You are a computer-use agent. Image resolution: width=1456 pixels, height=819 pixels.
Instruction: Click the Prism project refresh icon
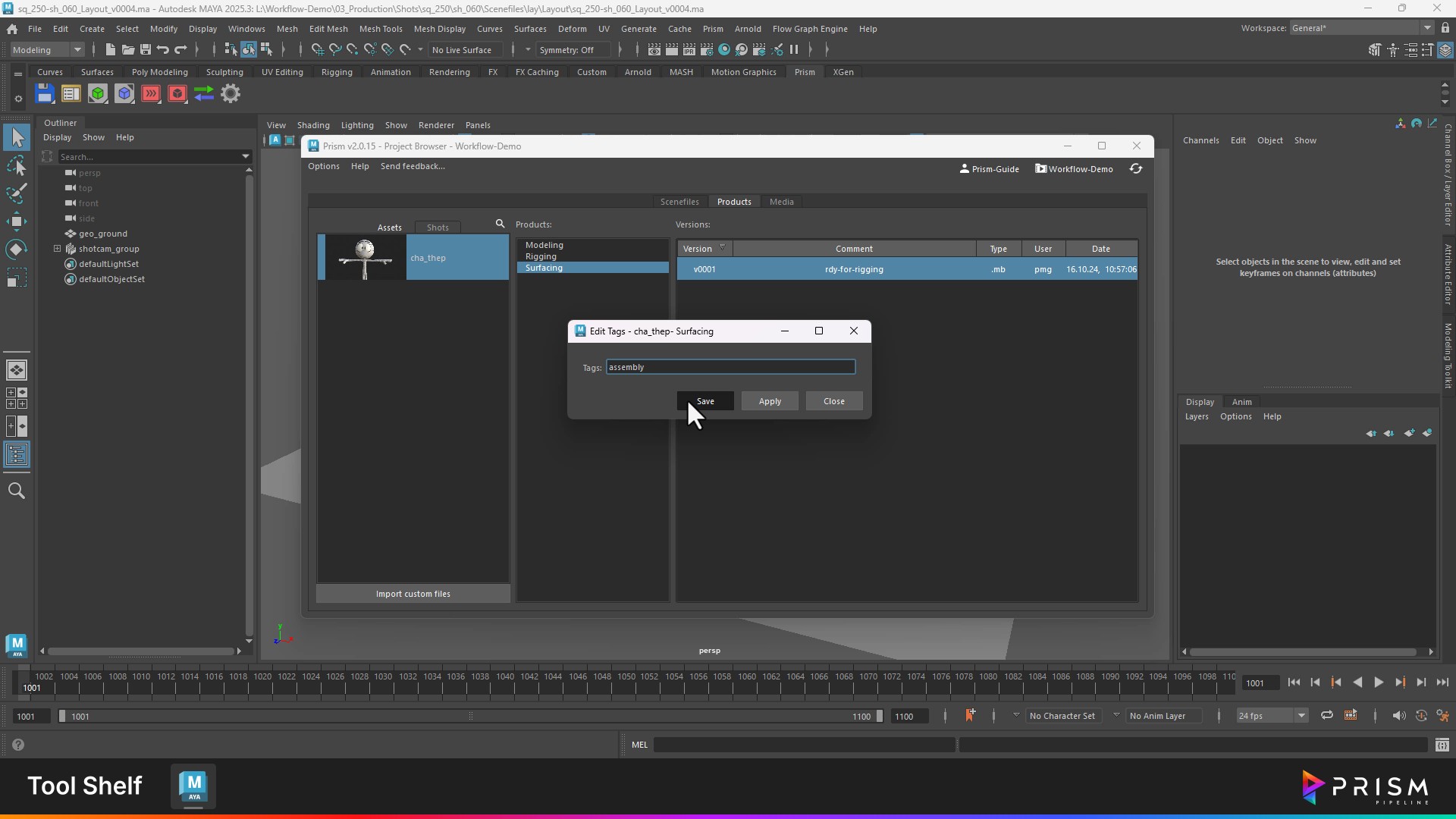(x=1135, y=168)
